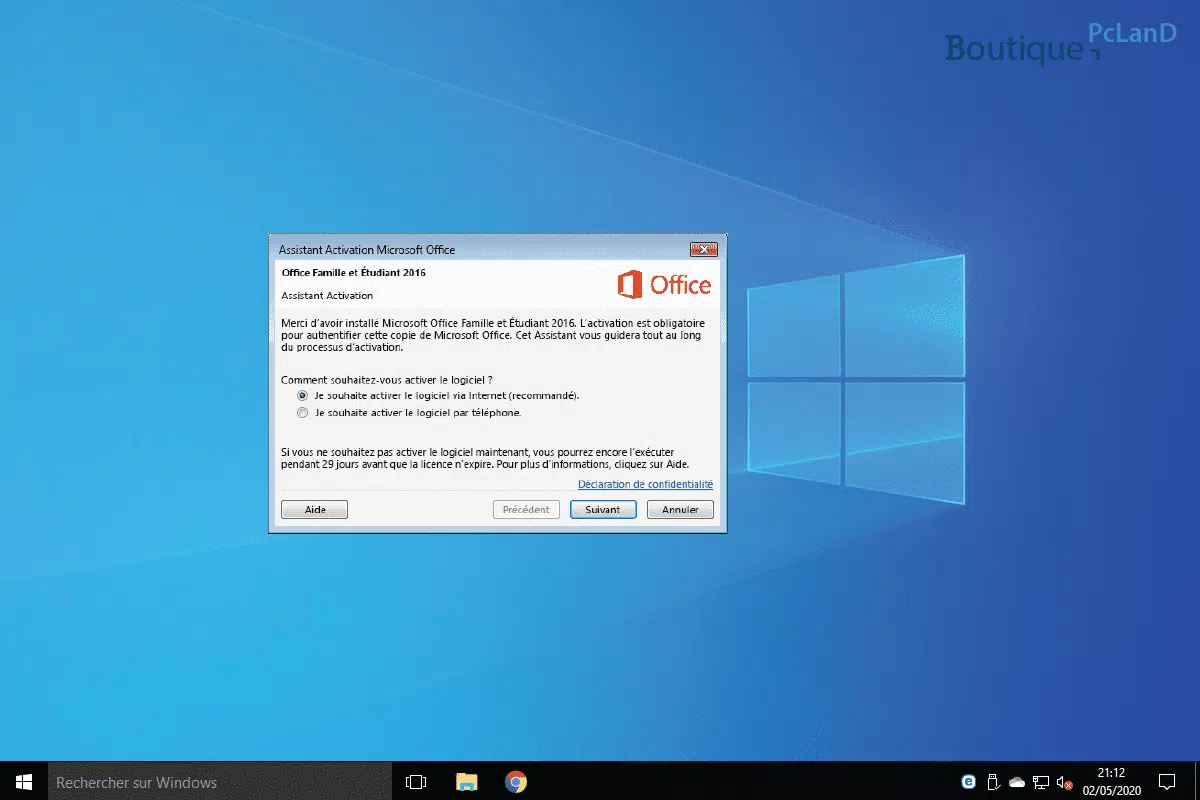Open Task View from the taskbar

416,781
